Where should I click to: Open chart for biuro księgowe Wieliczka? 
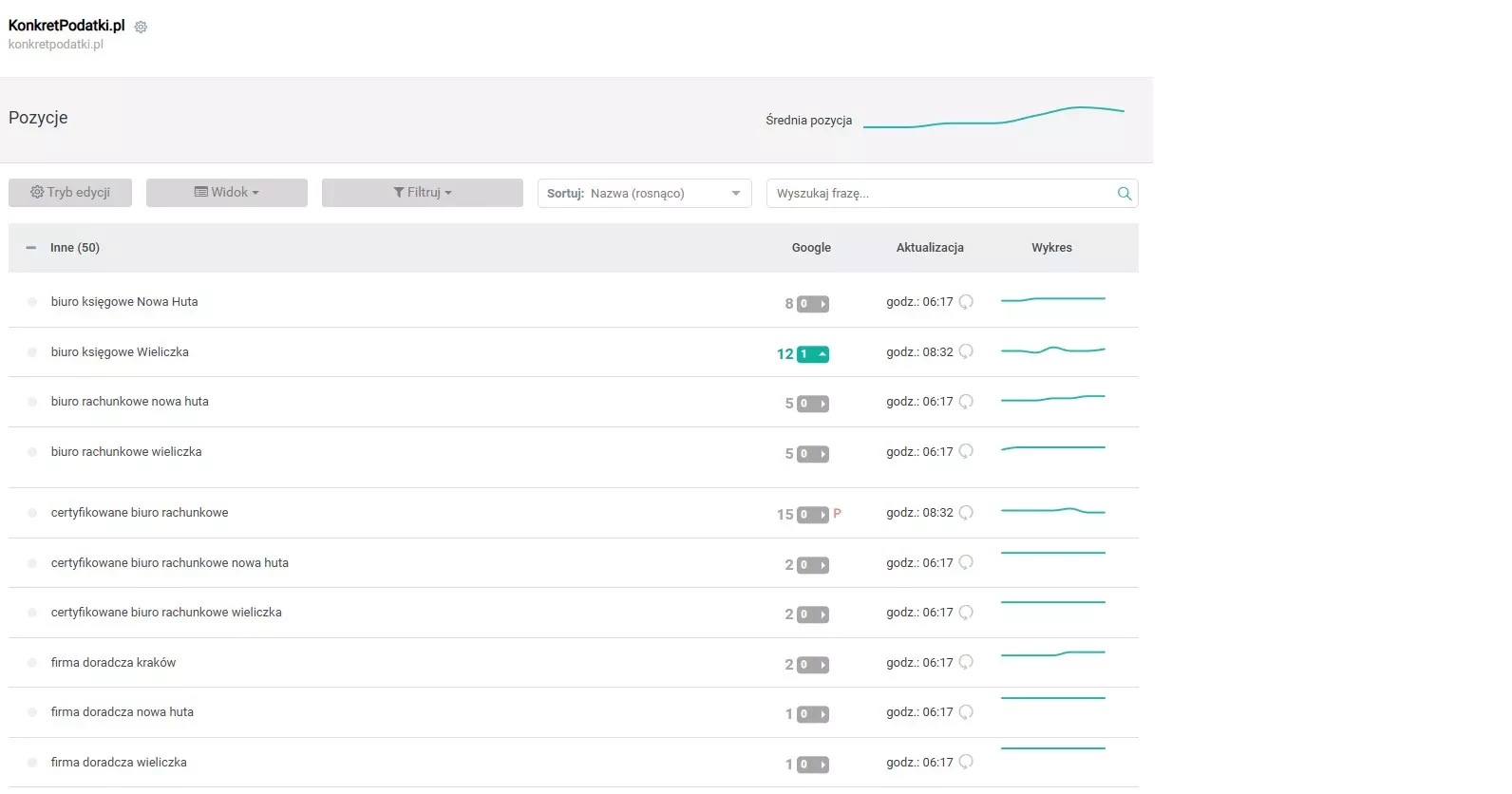[1053, 350]
